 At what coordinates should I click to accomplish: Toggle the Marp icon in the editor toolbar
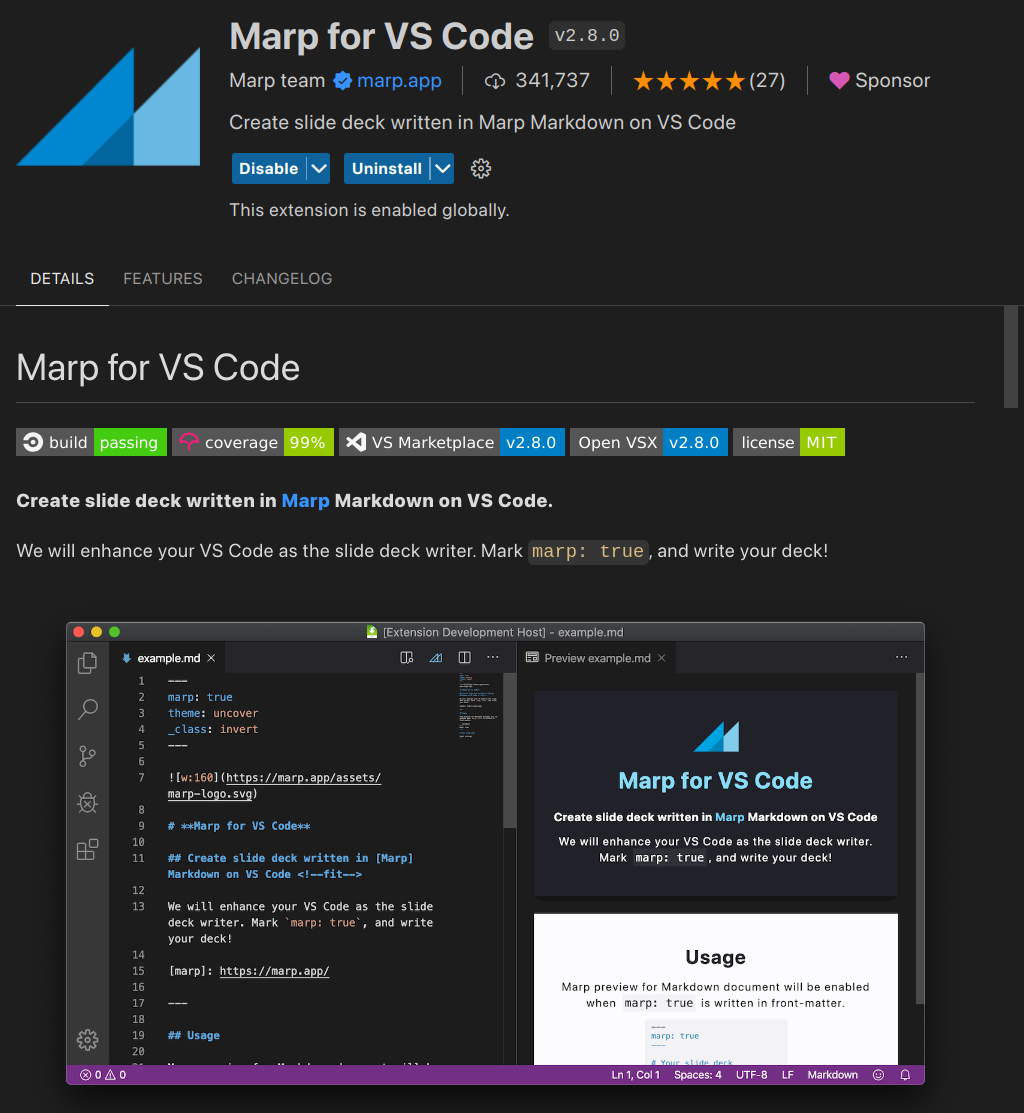(x=434, y=657)
